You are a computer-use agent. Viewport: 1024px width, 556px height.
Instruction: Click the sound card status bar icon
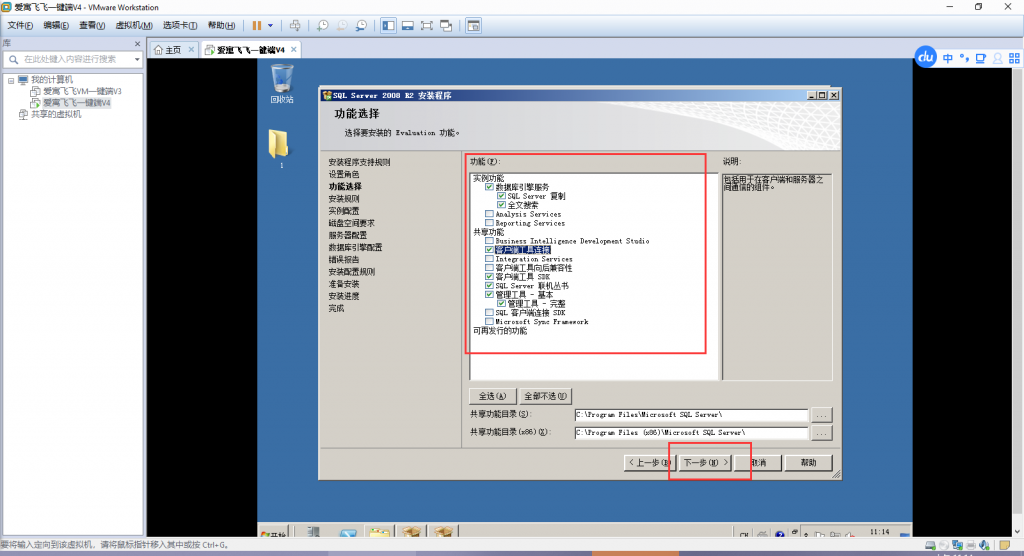tap(984, 545)
